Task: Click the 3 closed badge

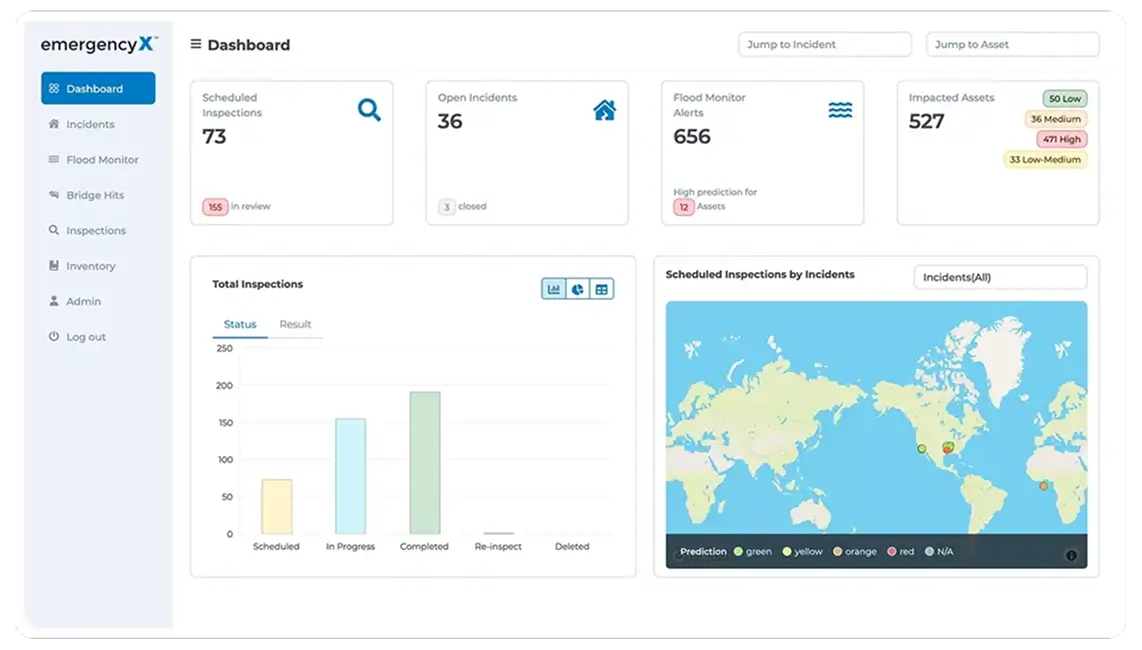Action: [446, 207]
